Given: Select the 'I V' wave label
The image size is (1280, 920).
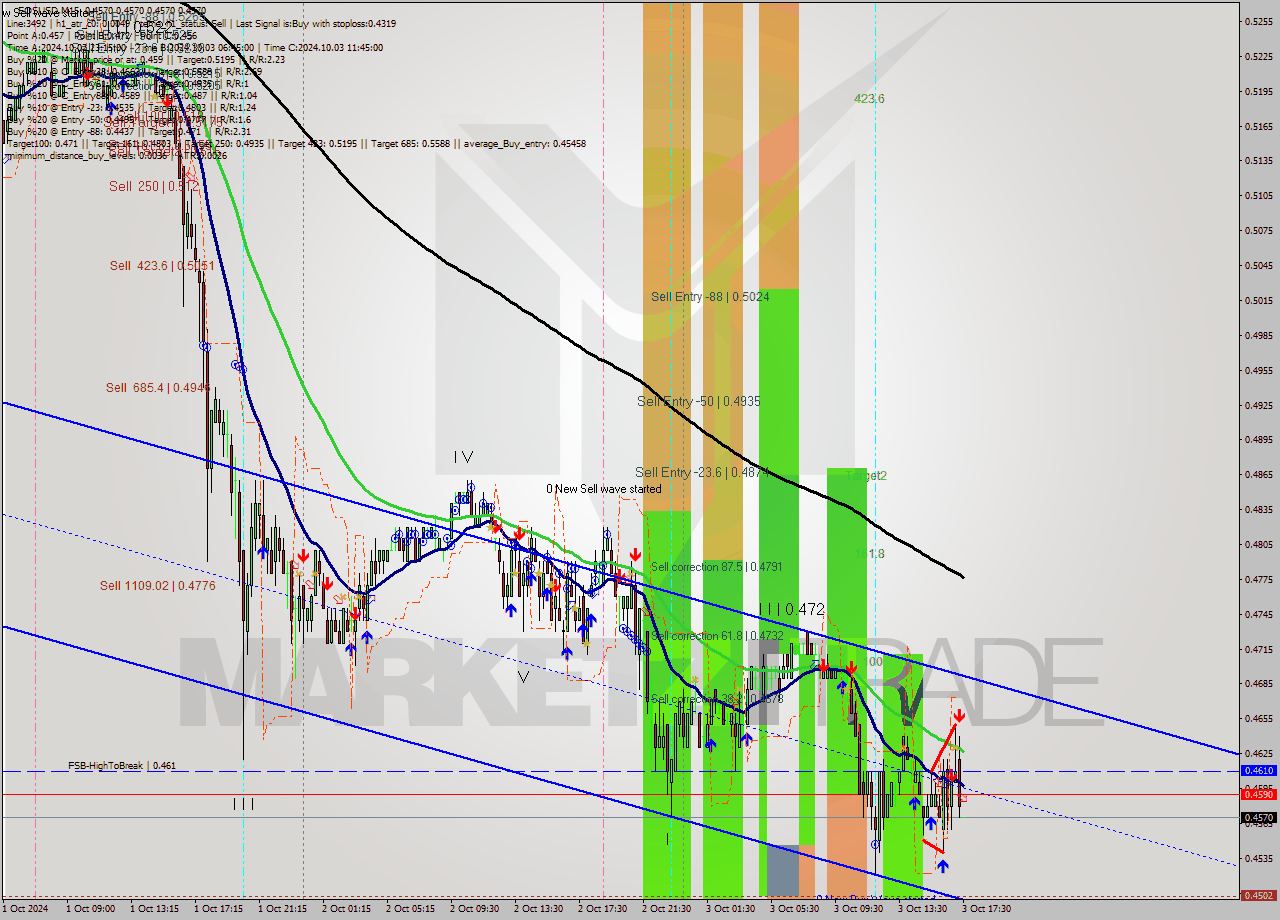Looking at the screenshot, I should coord(463,457).
